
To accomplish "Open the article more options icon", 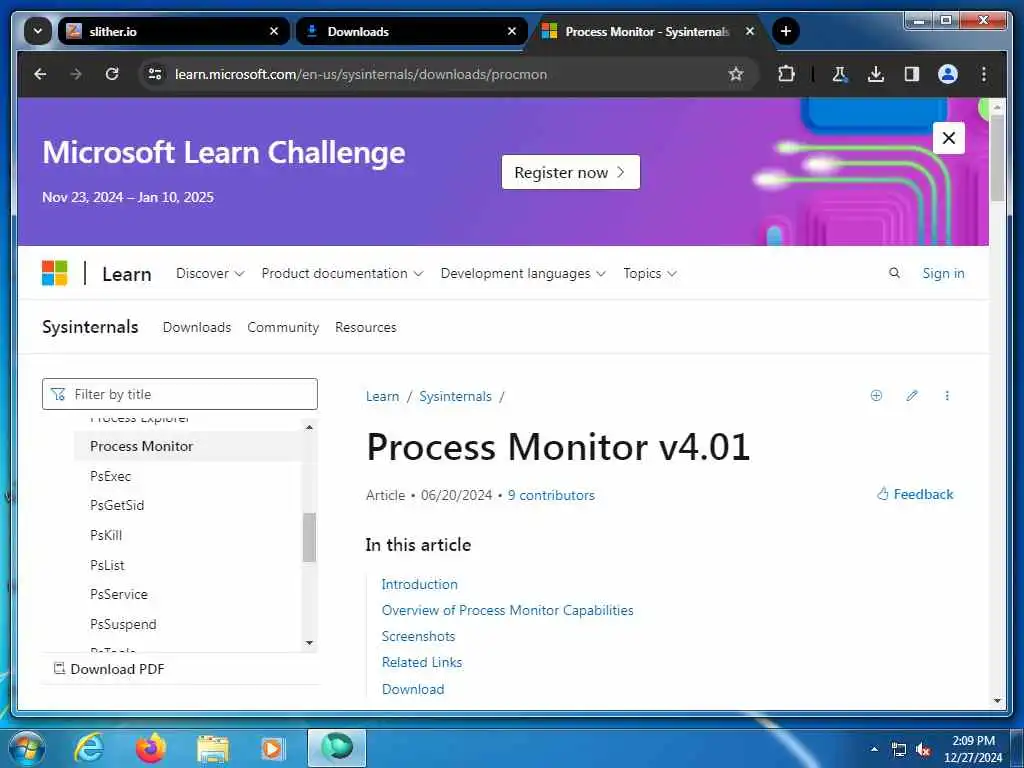I will [x=947, y=395].
